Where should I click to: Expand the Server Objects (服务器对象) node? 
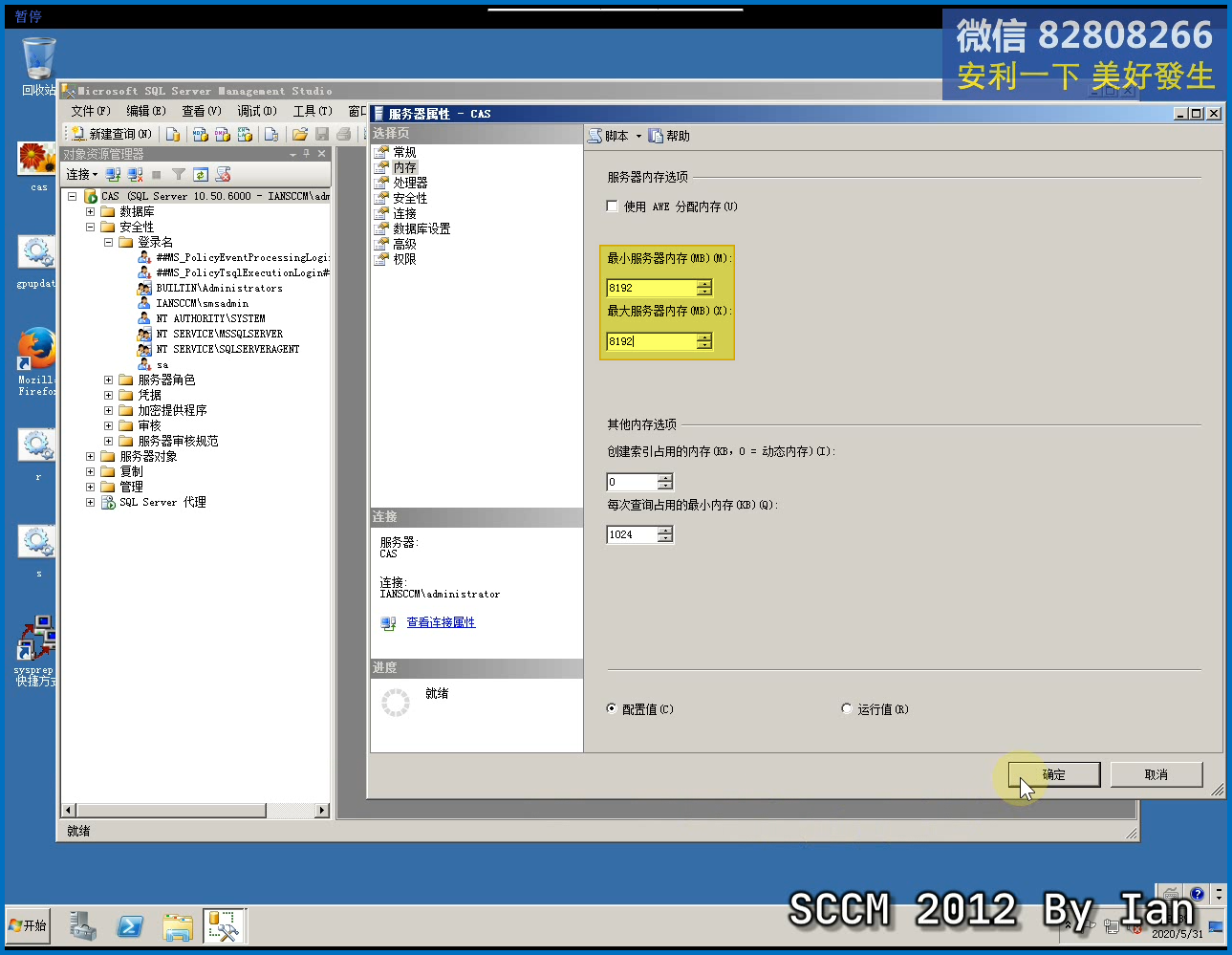click(90, 456)
